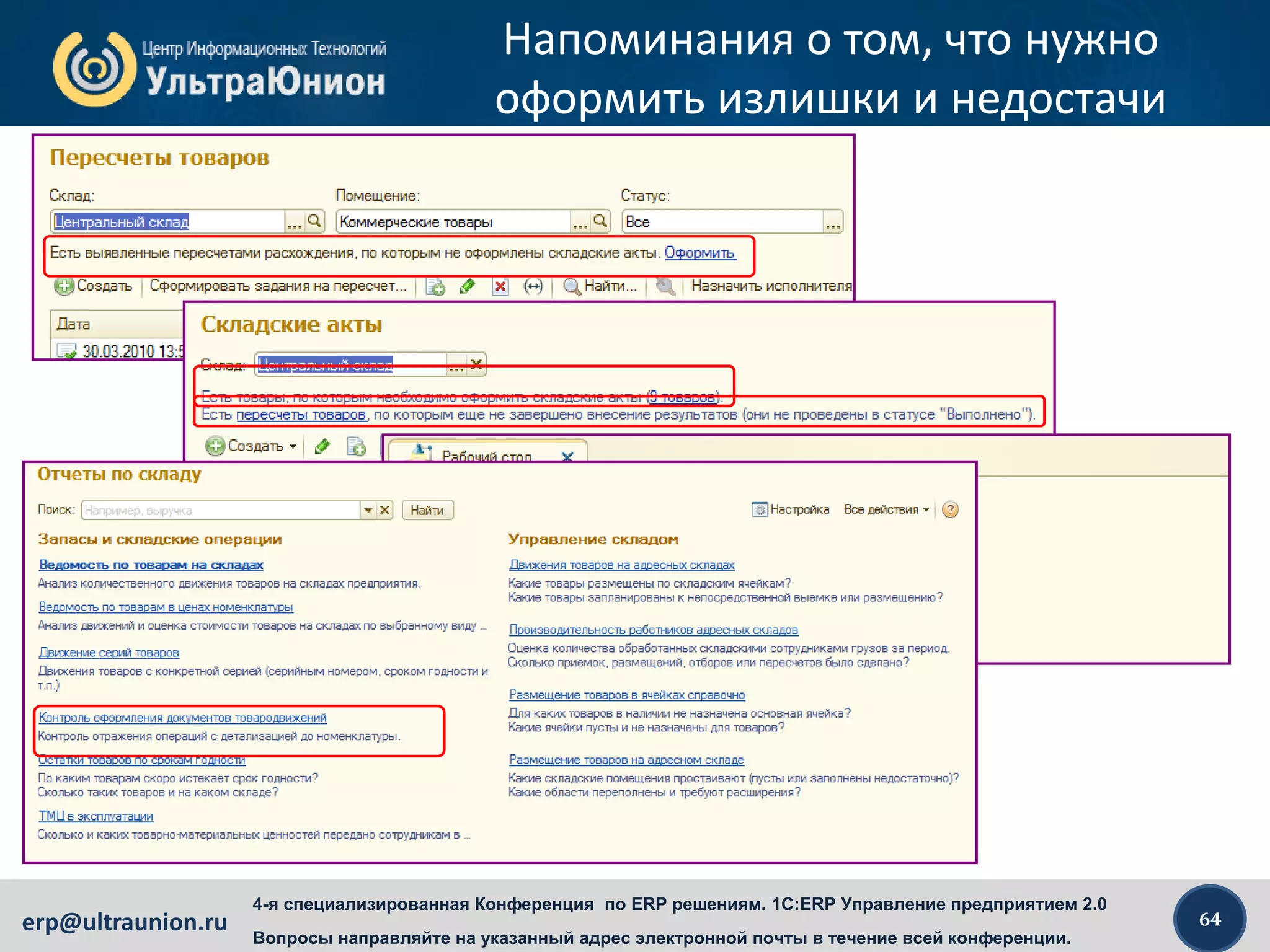Click the Оформить link in Пересчеты товаров
Viewport: 1270px width, 952px height.
point(699,253)
